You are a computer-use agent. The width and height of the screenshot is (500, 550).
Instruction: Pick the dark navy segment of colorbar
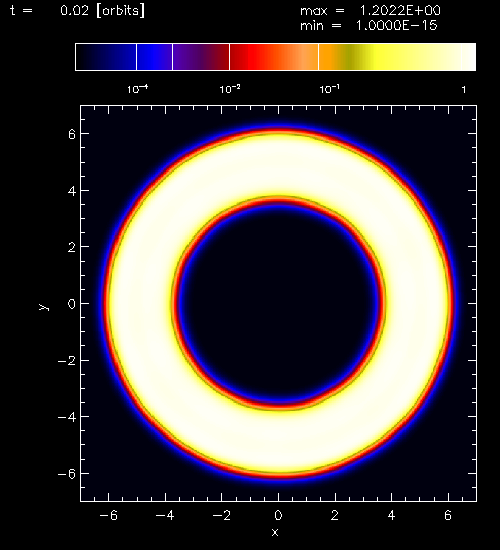coord(106,57)
